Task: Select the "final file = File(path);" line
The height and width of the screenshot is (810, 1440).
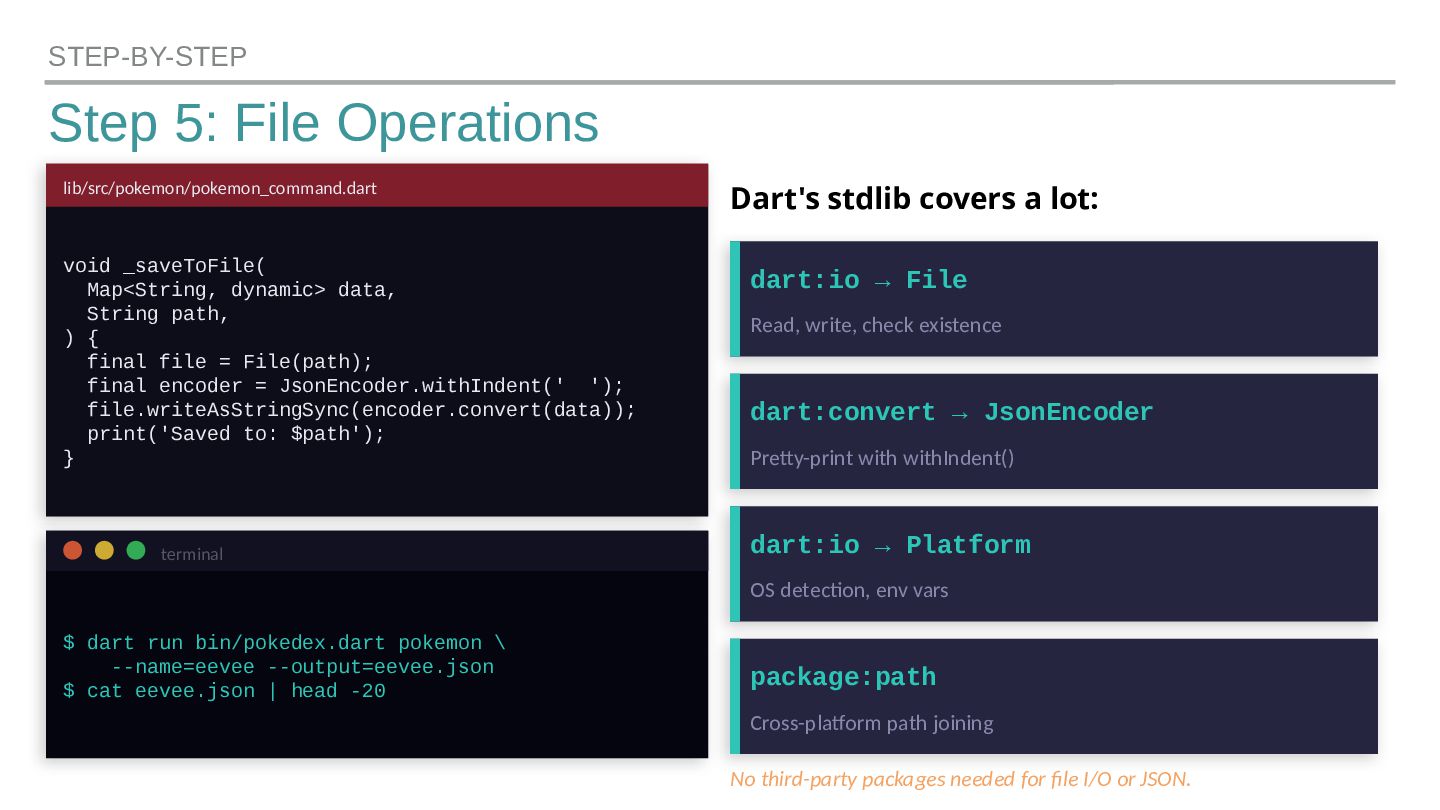Action: click(230, 362)
